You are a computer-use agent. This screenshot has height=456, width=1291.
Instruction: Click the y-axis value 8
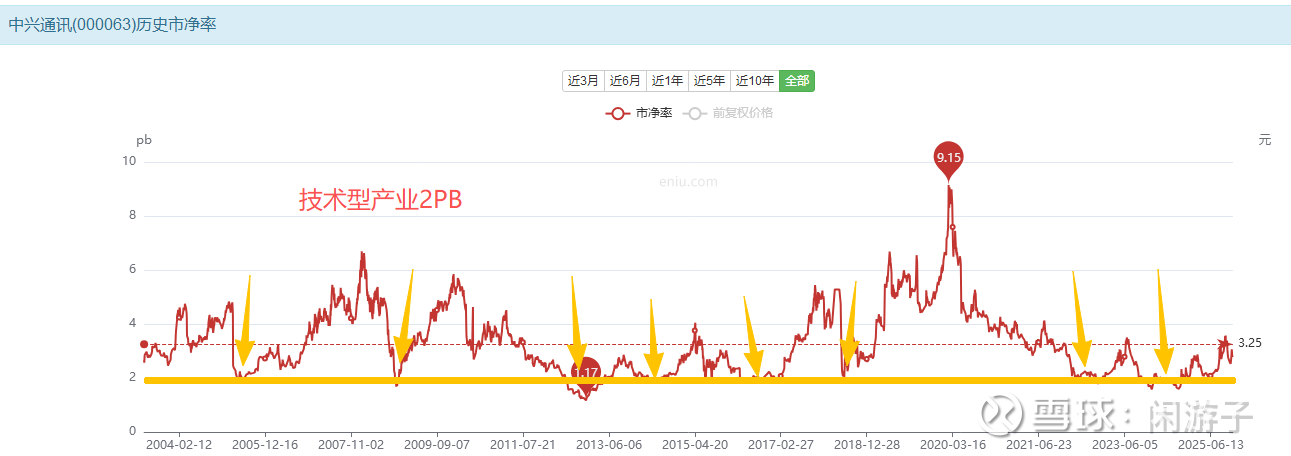pyautogui.click(x=133, y=216)
